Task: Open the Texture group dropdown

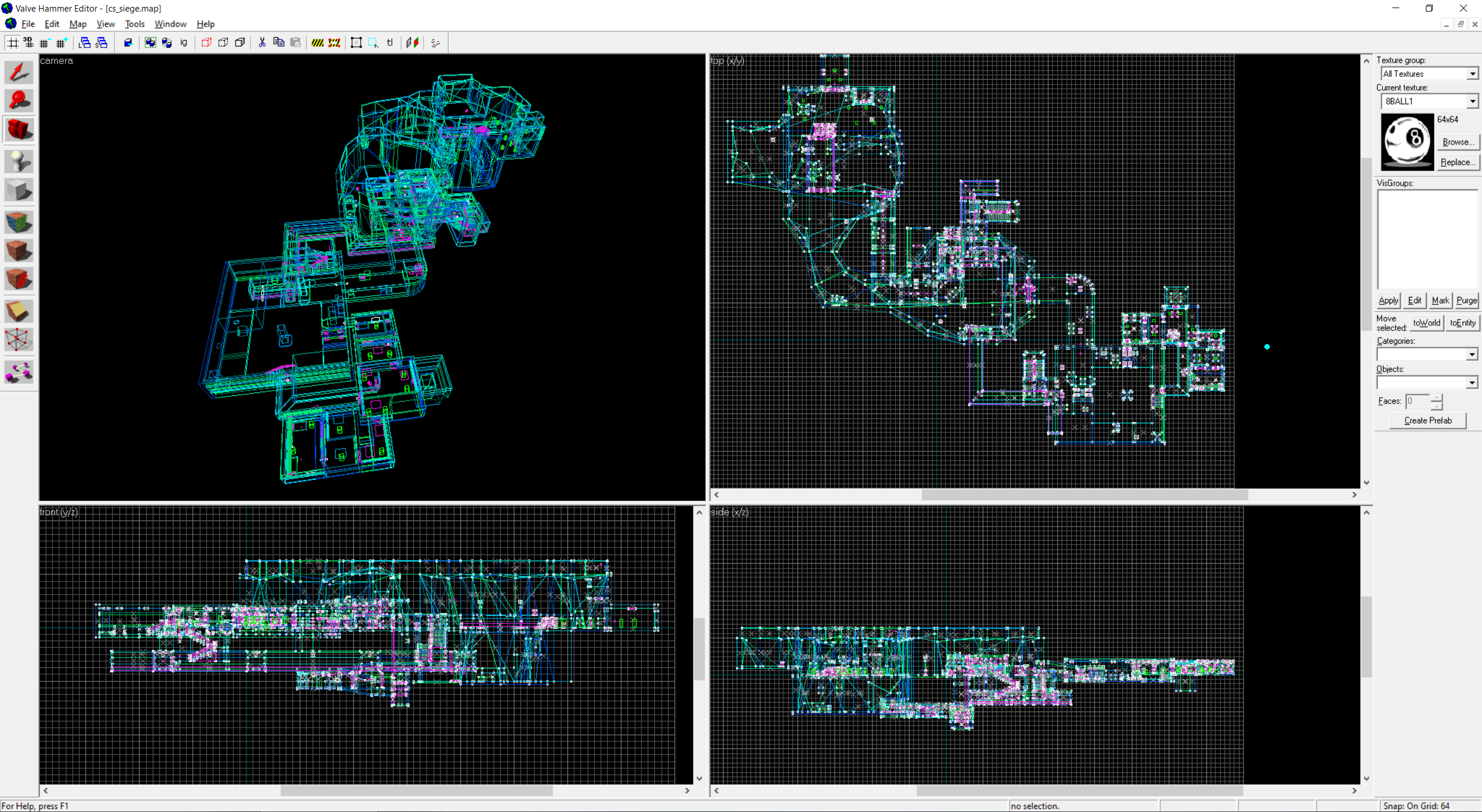Action: point(1472,74)
